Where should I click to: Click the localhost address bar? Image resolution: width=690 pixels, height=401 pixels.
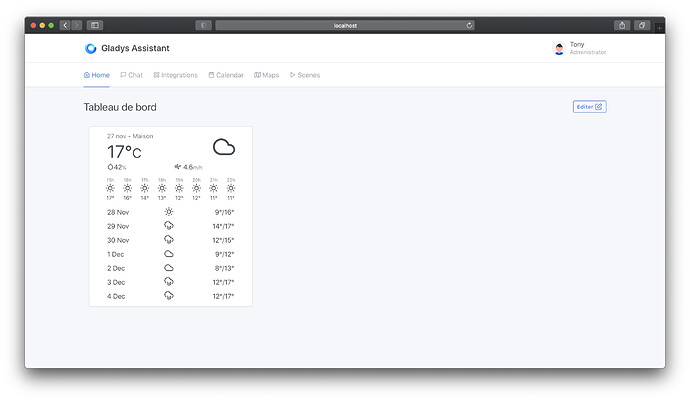(345, 25)
